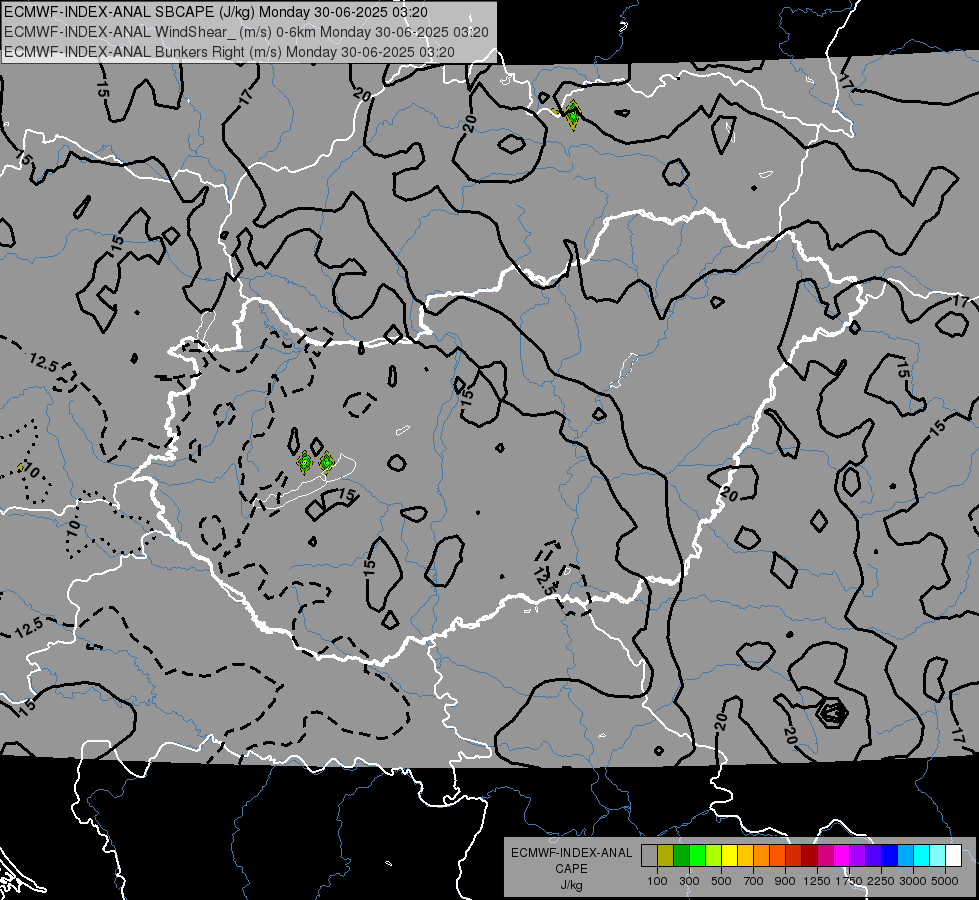The height and width of the screenshot is (900, 979).
Task: Click the bright magenta legend swatch
Action: click(x=842, y=856)
